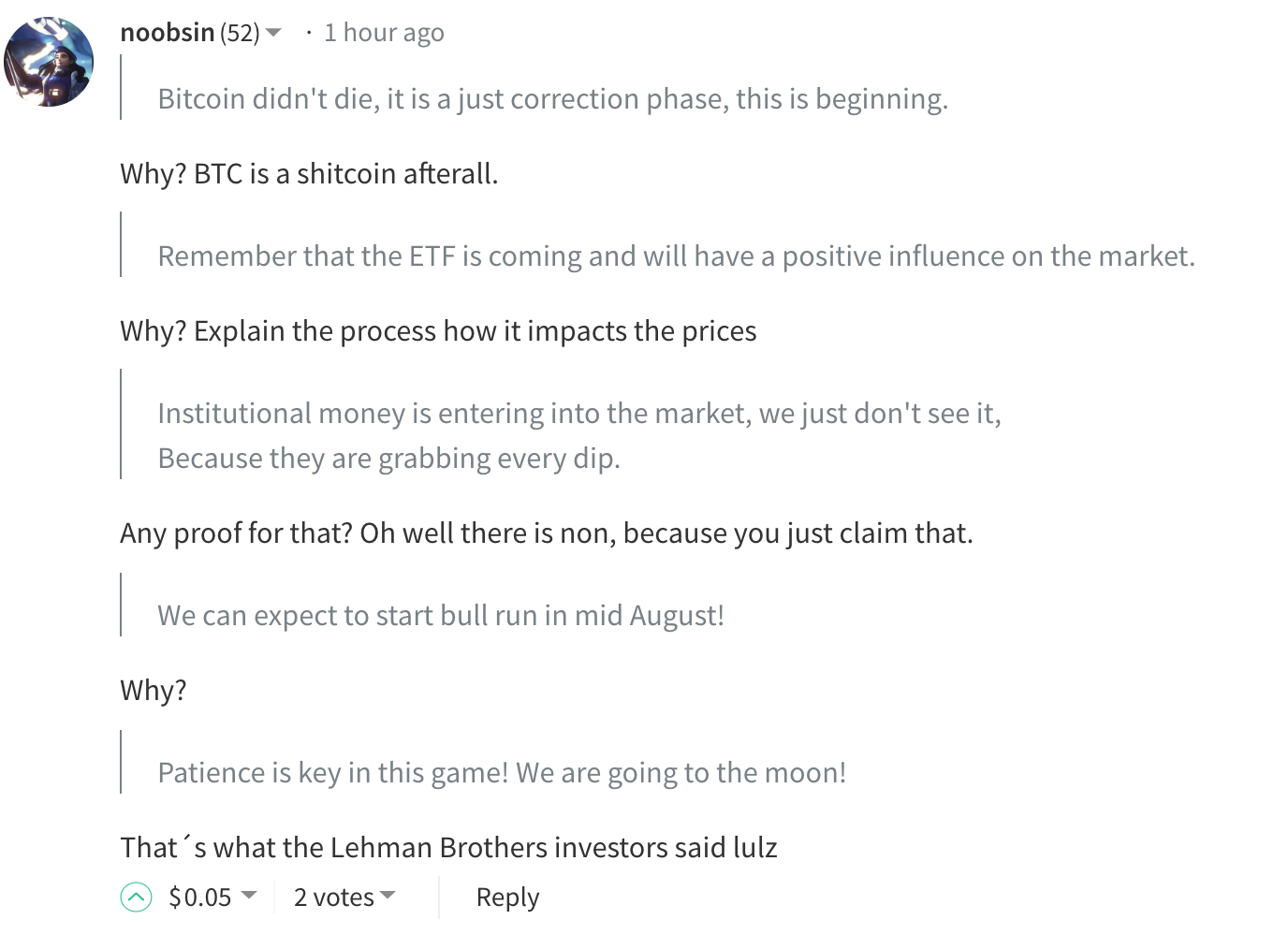Click the quoted 'bull run in mid August' line
1288x949 pixels.
click(440, 615)
